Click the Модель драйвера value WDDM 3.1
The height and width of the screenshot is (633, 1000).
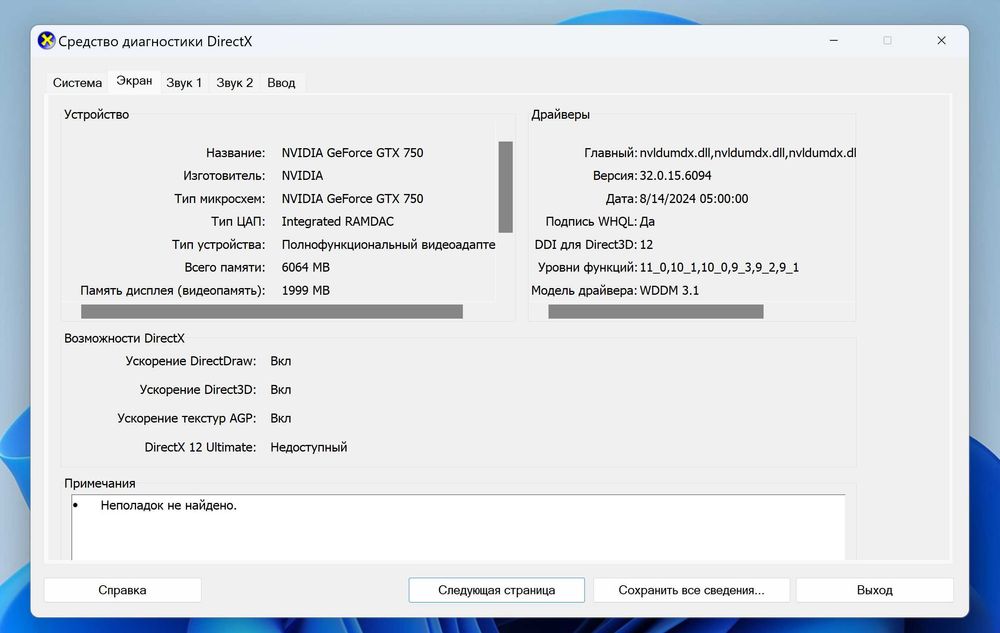[x=669, y=291]
